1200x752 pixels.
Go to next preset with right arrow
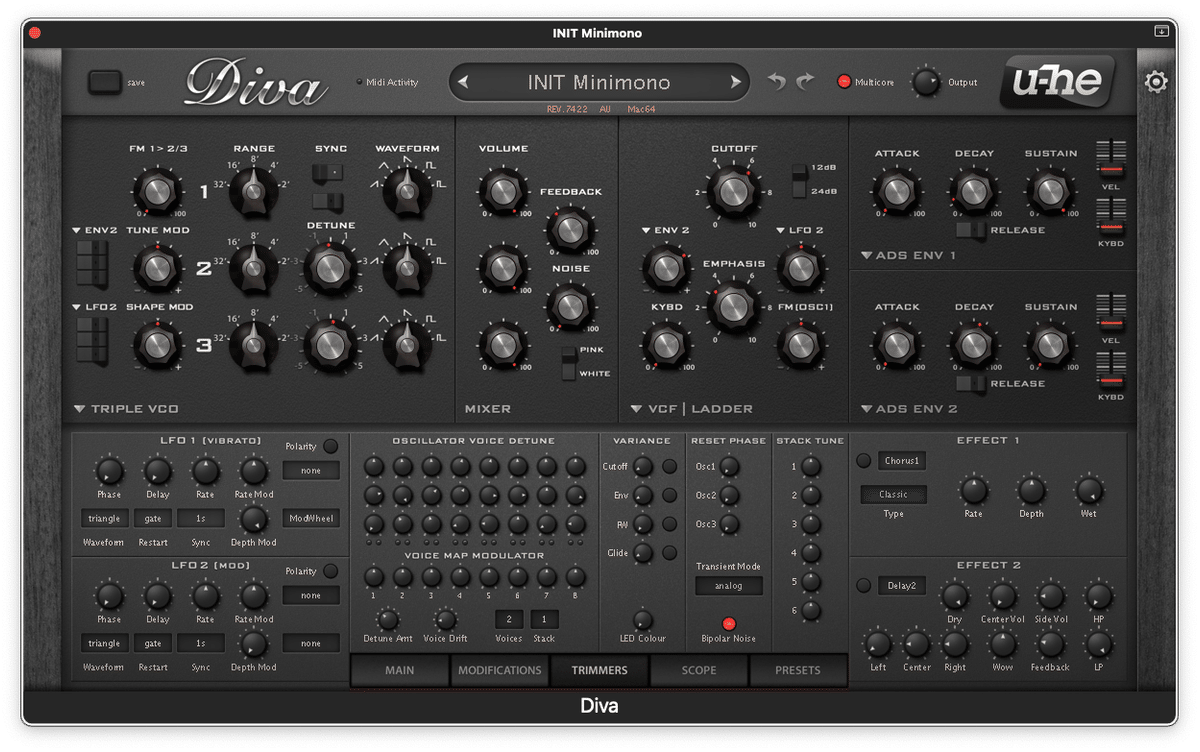[x=735, y=83]
